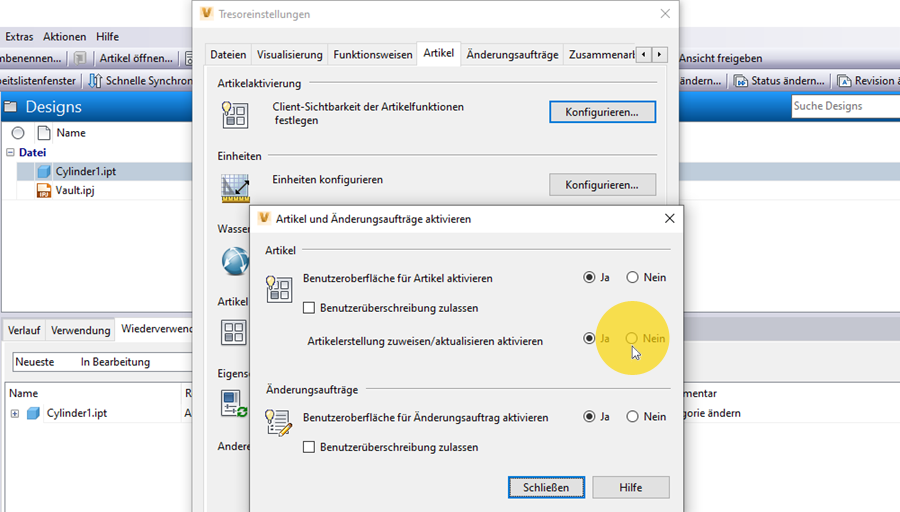Open the Dateien tab
The height and width of the screenshot is (512, 900).
228,55
